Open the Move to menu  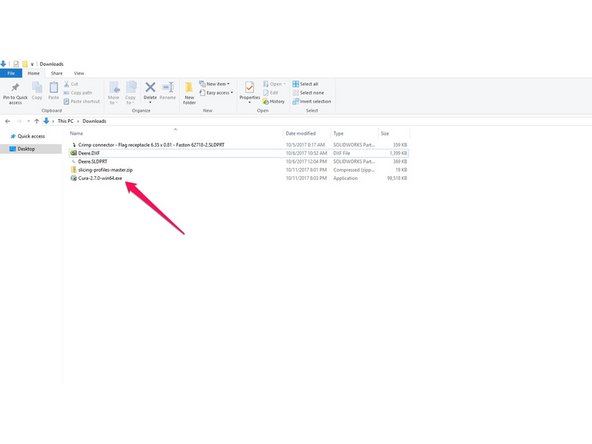pyautogui.click(x=114, y=93)
